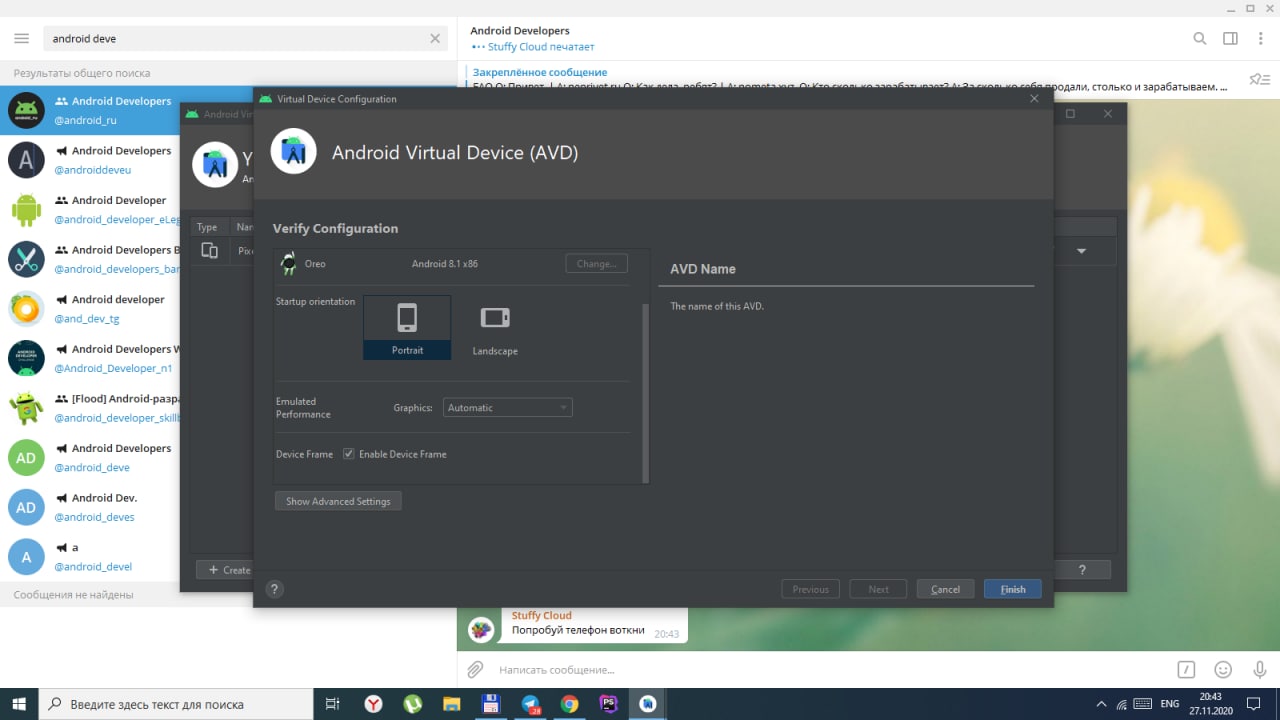Click the search field containing 'android deve'
This screenshot has height=720, width=1280.
point(246,39)
